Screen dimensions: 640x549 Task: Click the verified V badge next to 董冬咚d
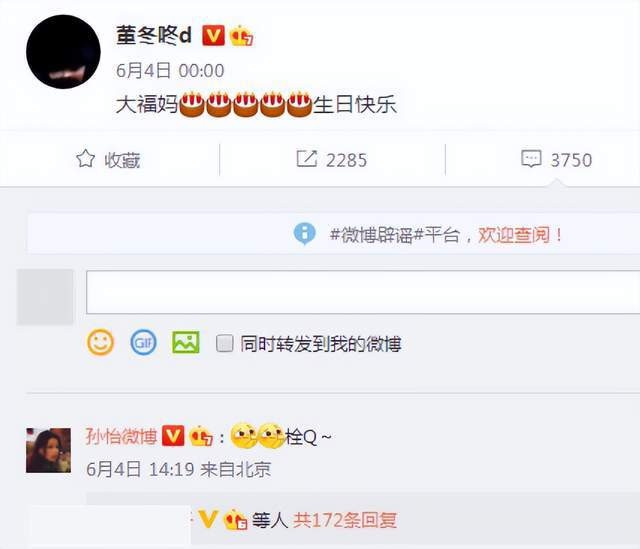(213, 35)
